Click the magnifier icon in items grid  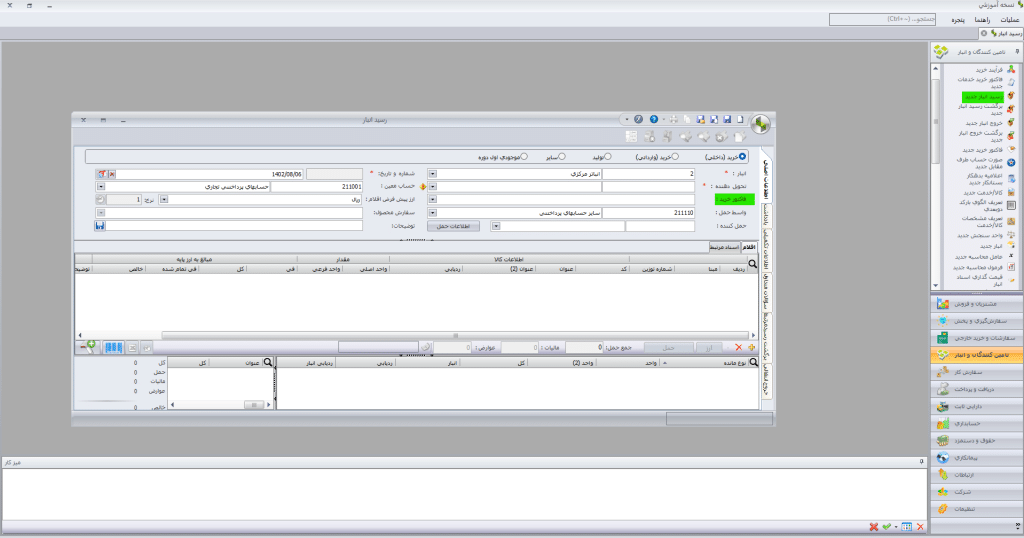click(x=752, y=264)
